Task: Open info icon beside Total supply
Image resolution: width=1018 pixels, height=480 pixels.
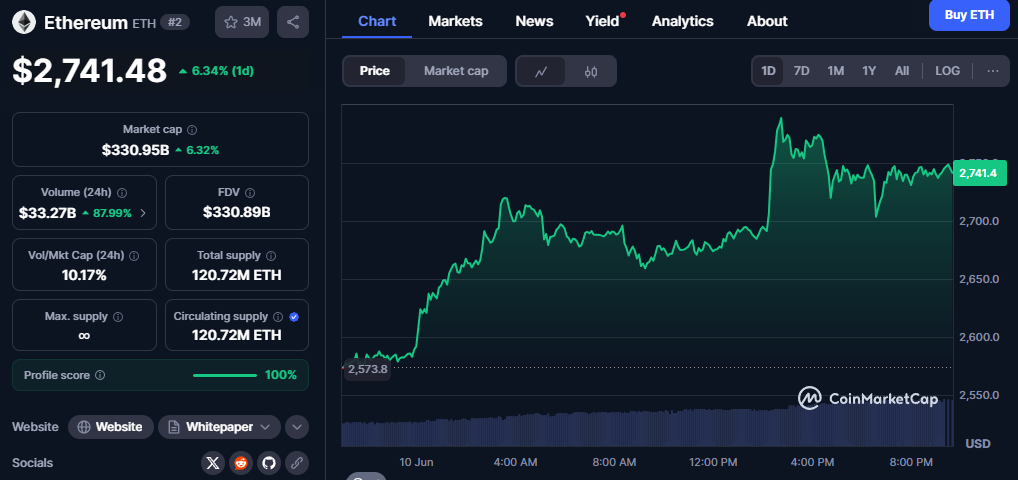Action: 271,256
